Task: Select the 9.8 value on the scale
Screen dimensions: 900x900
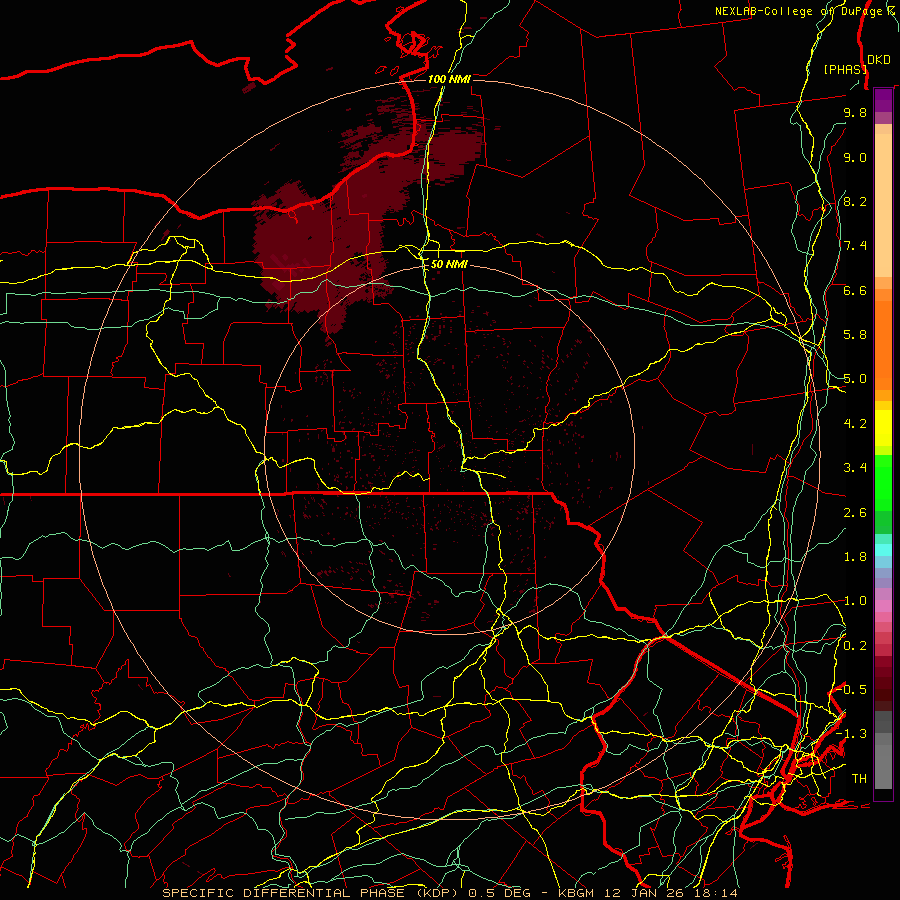Action: click(x=855, y=112)
